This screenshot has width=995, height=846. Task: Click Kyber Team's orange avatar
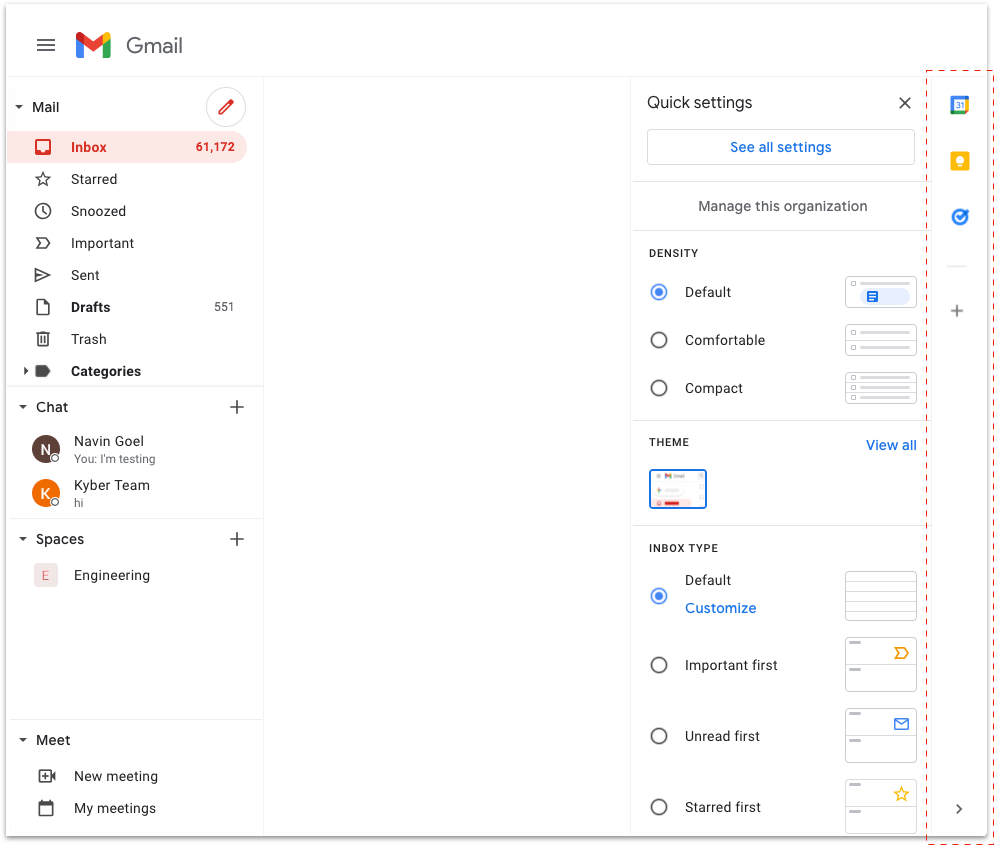(x=46, y=493)
